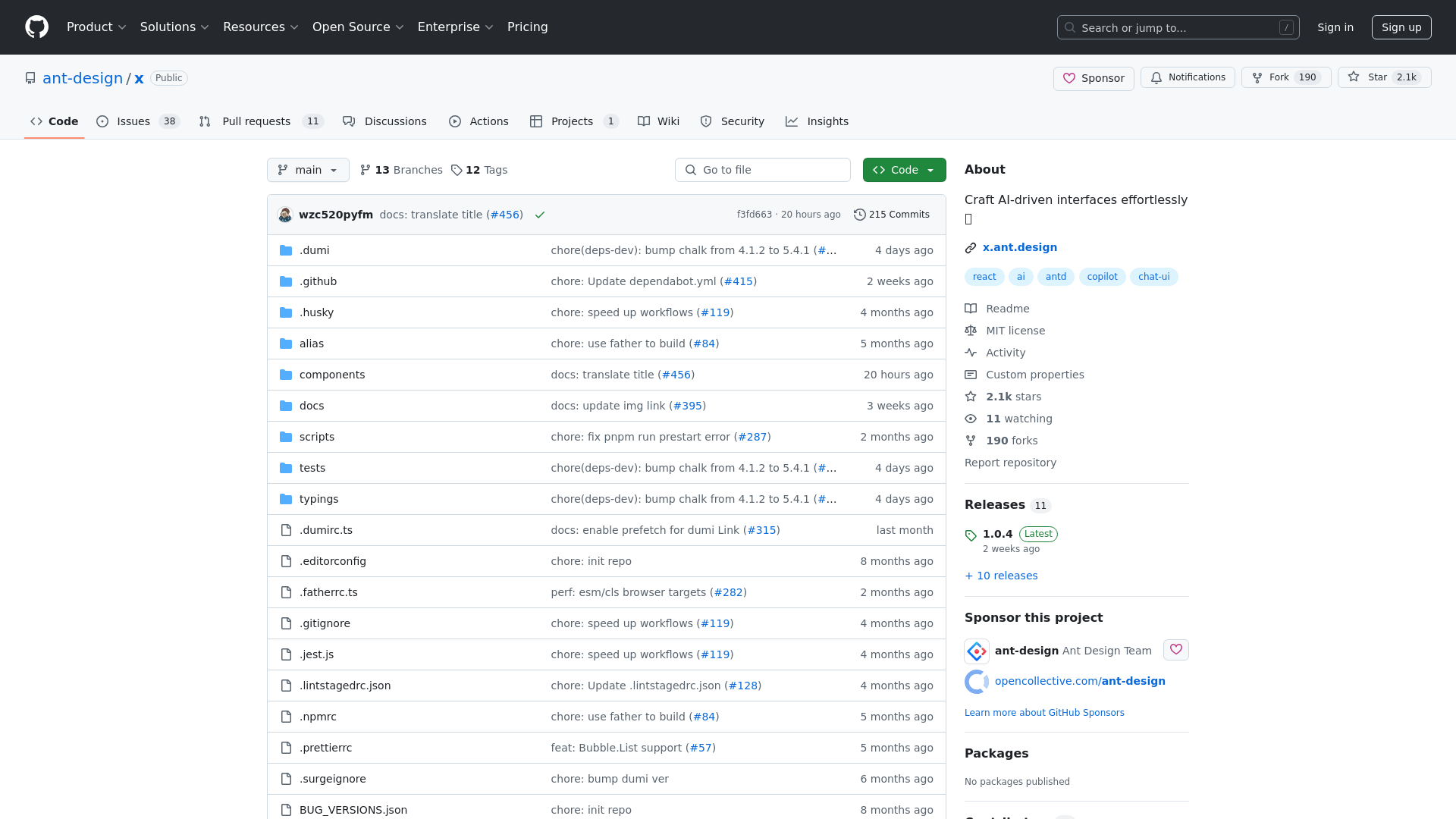Screen dimensions: 1456x819
Task: Open the Pull requests tab
Action: [x=262, y=121]
